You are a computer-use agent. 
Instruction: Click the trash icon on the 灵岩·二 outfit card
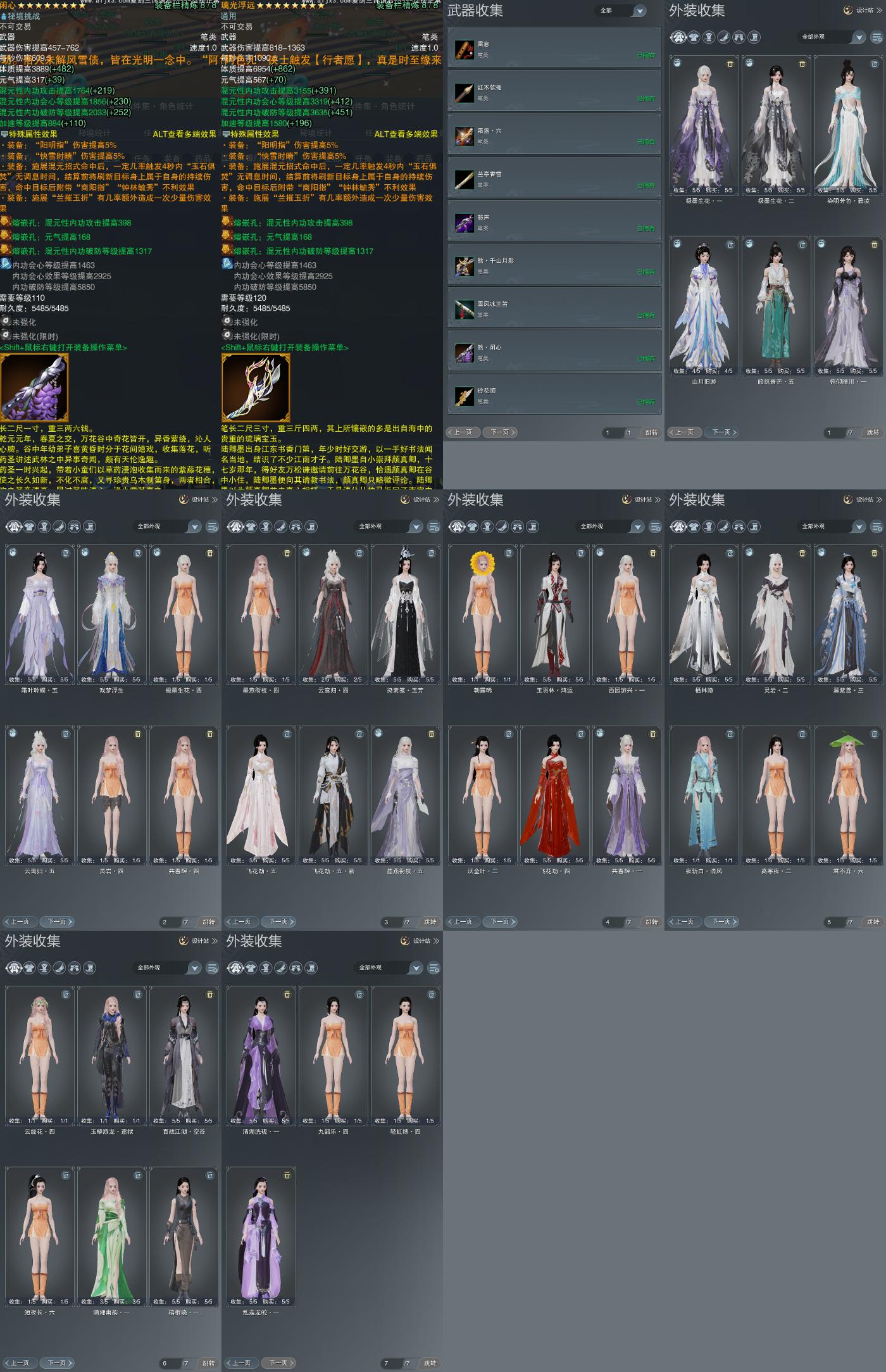[802, 553]
